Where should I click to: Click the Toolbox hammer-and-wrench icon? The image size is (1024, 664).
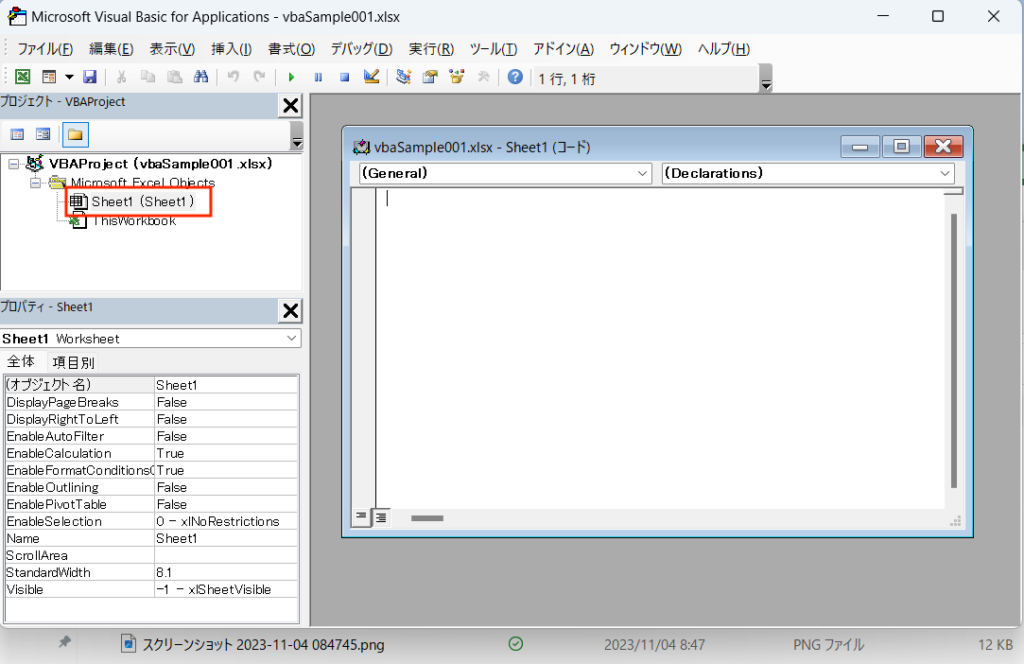[x=483, y=77]
